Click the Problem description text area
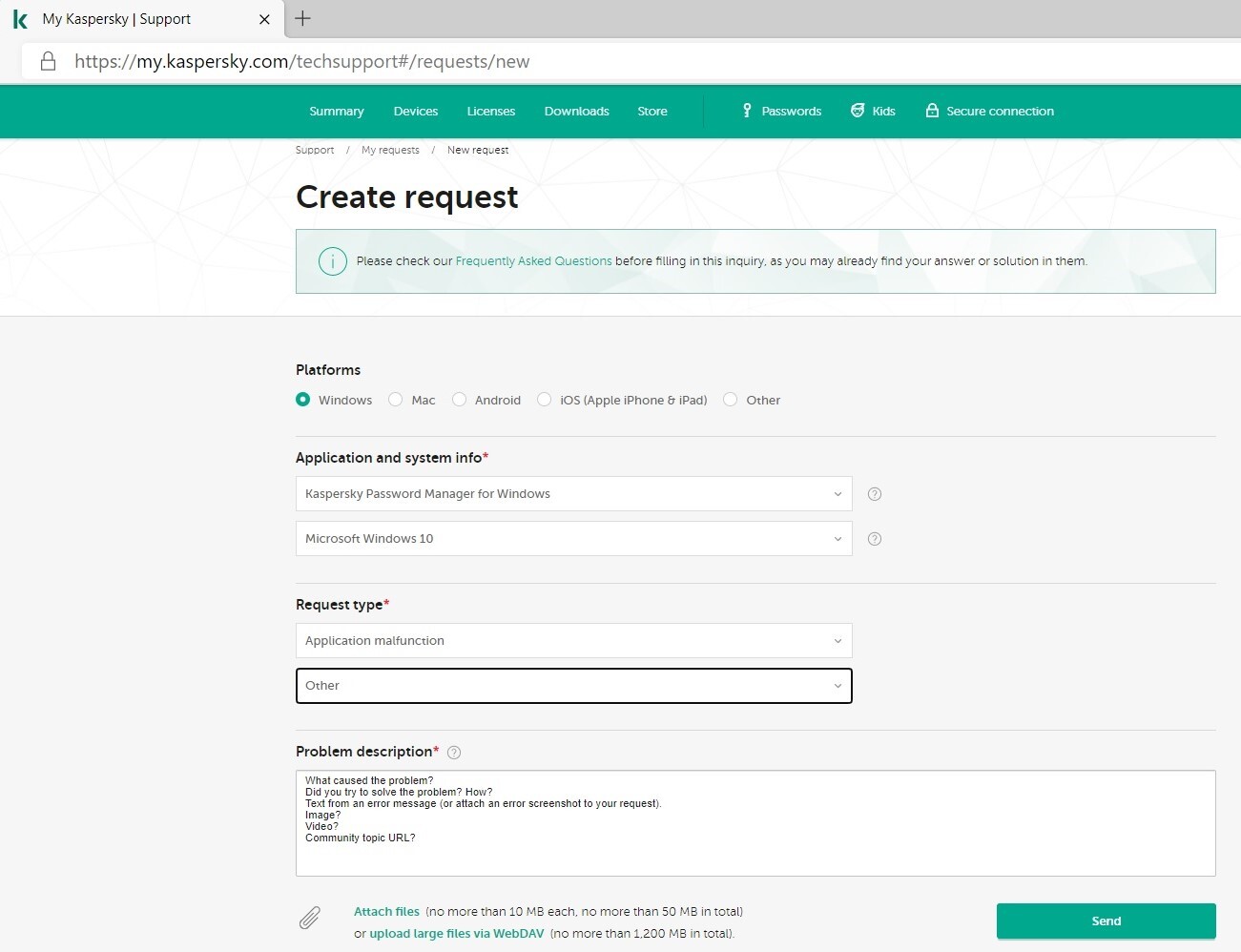Screen dimensions: 1241x952 755,823
